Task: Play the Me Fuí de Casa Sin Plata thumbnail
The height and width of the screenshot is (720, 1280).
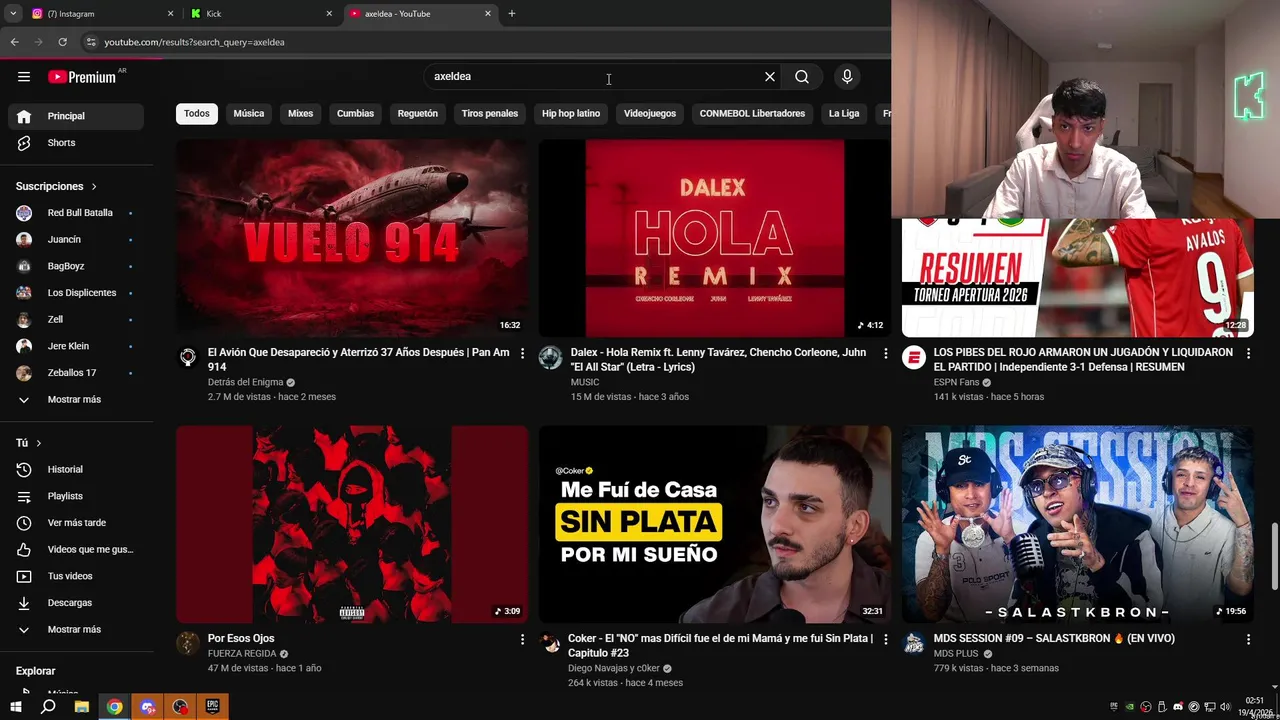Action: coord(715,525)
